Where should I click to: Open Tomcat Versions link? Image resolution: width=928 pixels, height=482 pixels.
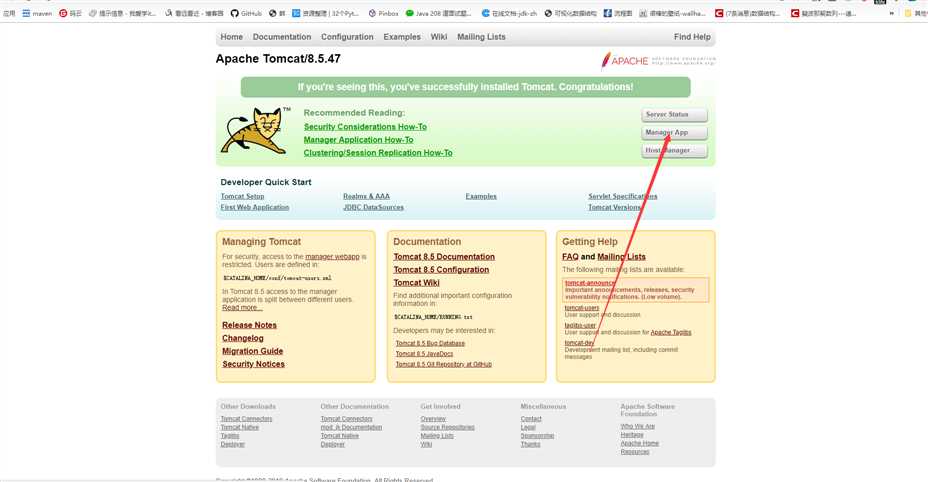(614, 207)
